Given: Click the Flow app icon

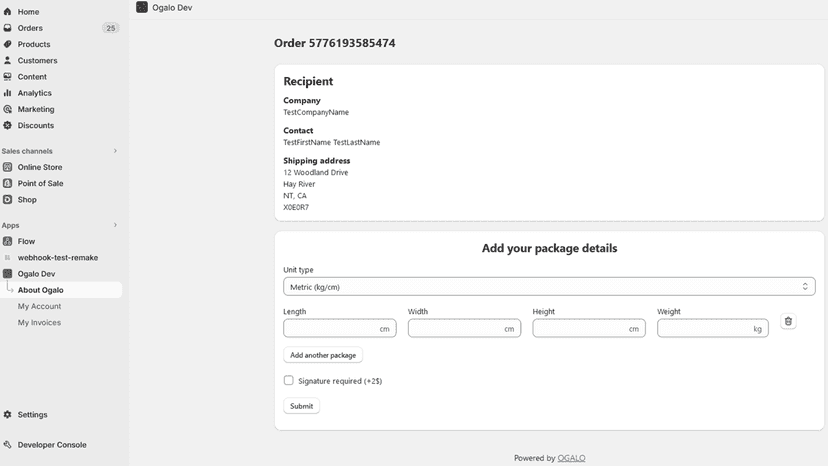Looking at the screenshot, I should pos(7,241).
